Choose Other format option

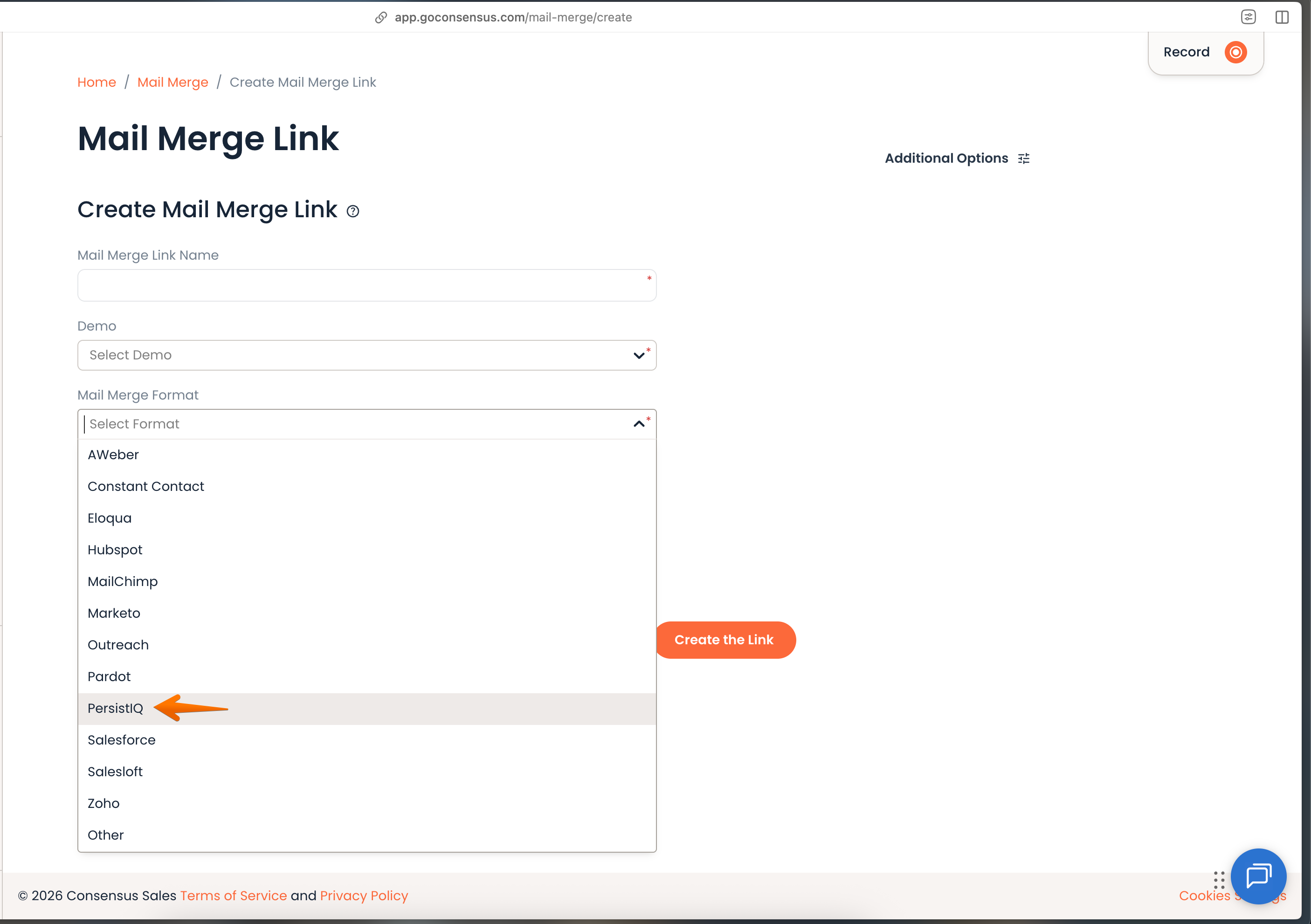(x=366, y=835)
